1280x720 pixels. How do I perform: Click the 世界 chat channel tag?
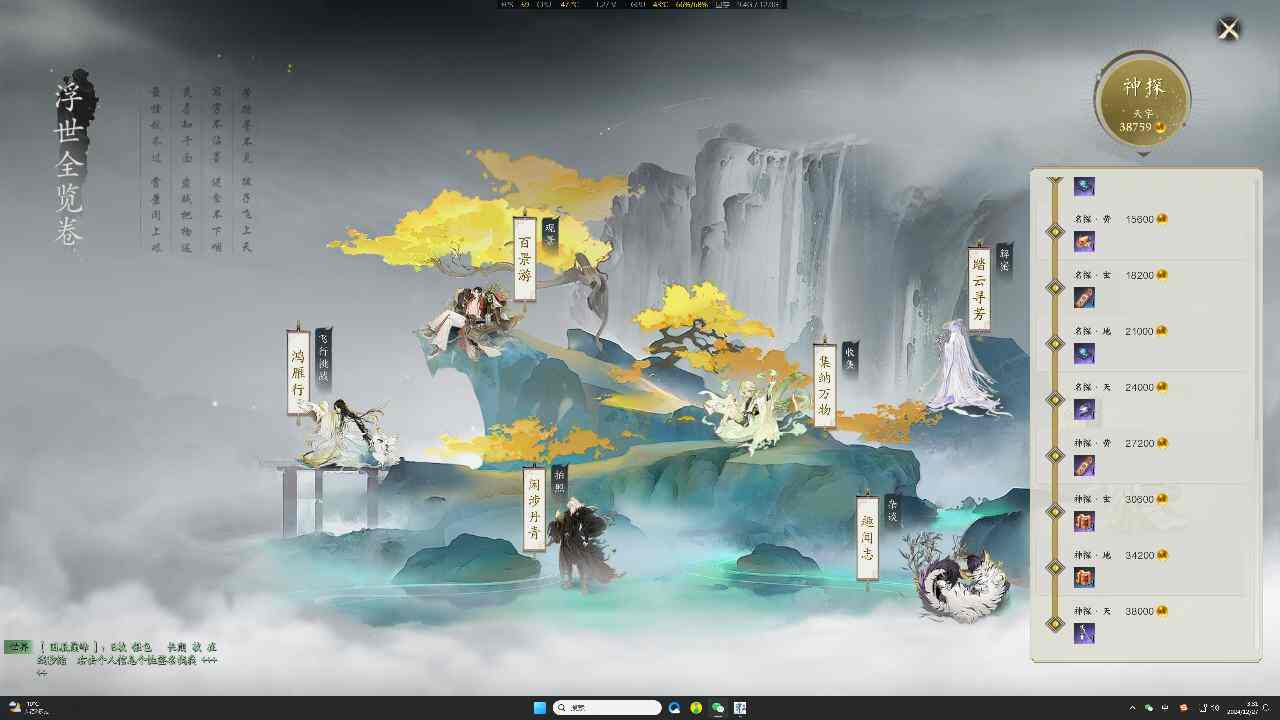18,647
